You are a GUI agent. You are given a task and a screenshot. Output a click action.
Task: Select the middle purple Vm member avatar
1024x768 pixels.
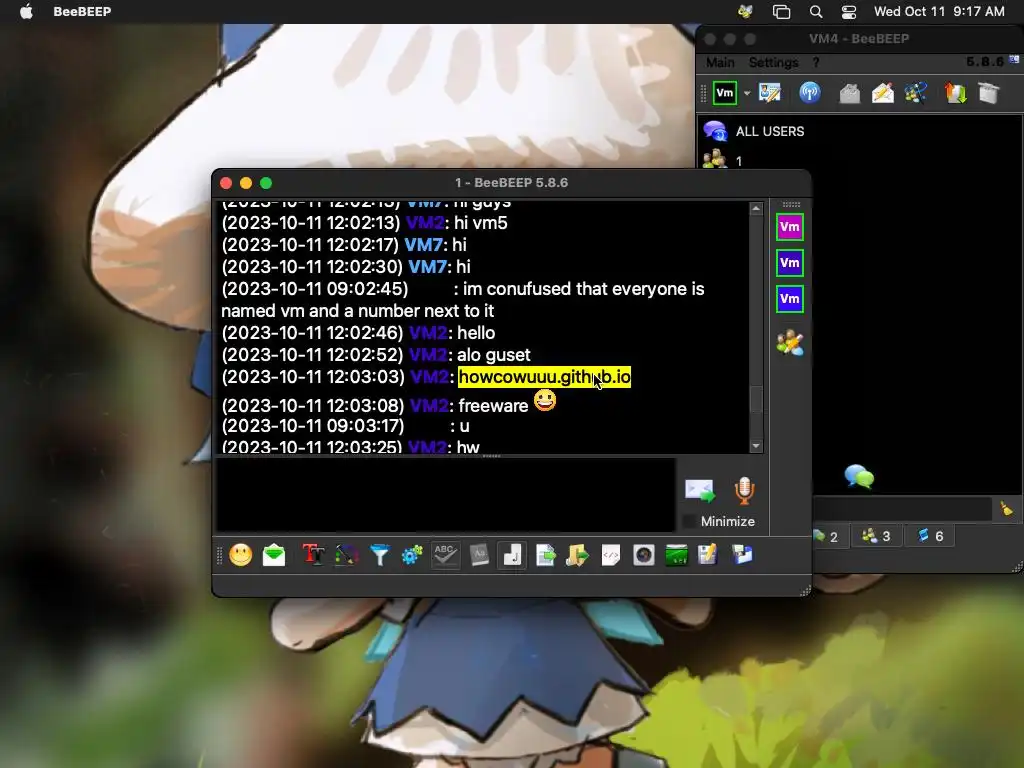tap(790, 263)
